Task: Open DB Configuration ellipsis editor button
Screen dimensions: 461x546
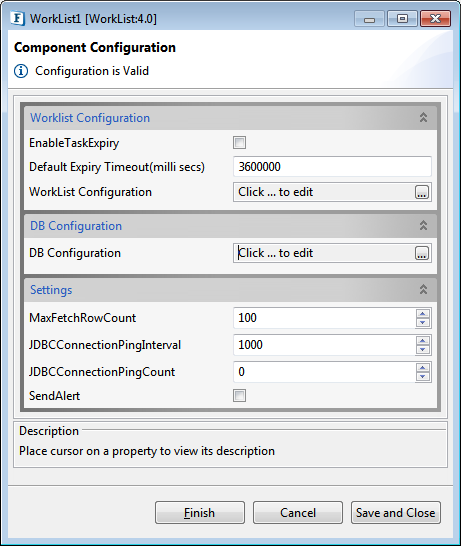Action: tap(422, 253)
